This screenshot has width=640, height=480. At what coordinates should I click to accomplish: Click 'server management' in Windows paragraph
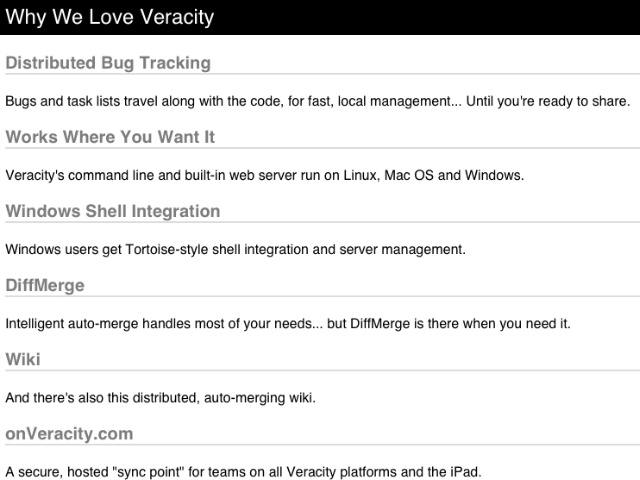(406, 249)
